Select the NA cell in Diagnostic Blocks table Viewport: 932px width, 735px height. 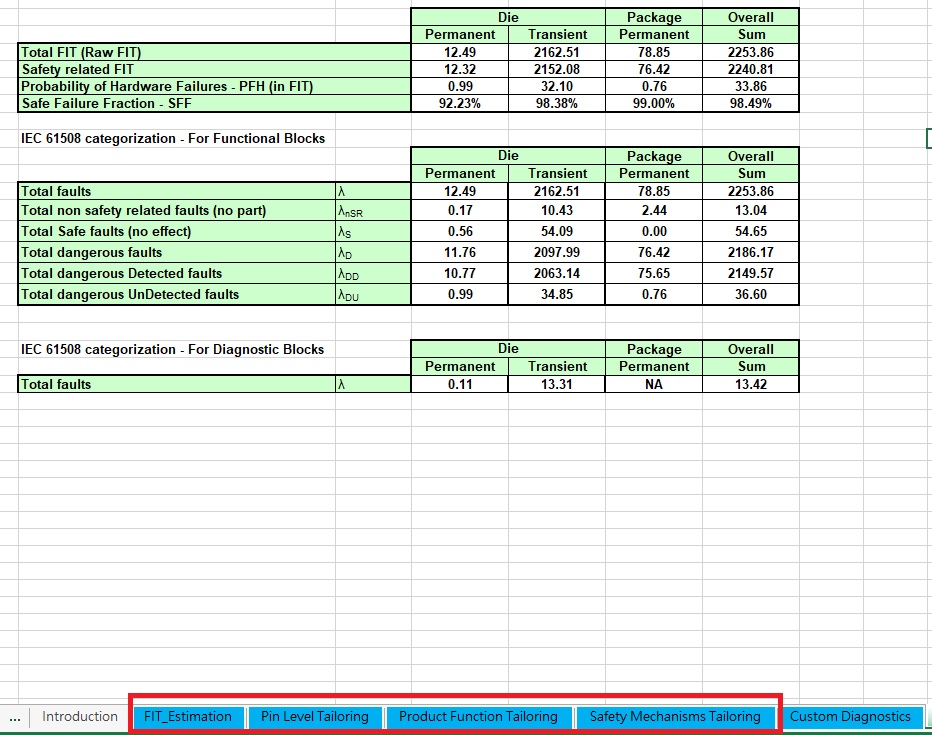point(654,384)
